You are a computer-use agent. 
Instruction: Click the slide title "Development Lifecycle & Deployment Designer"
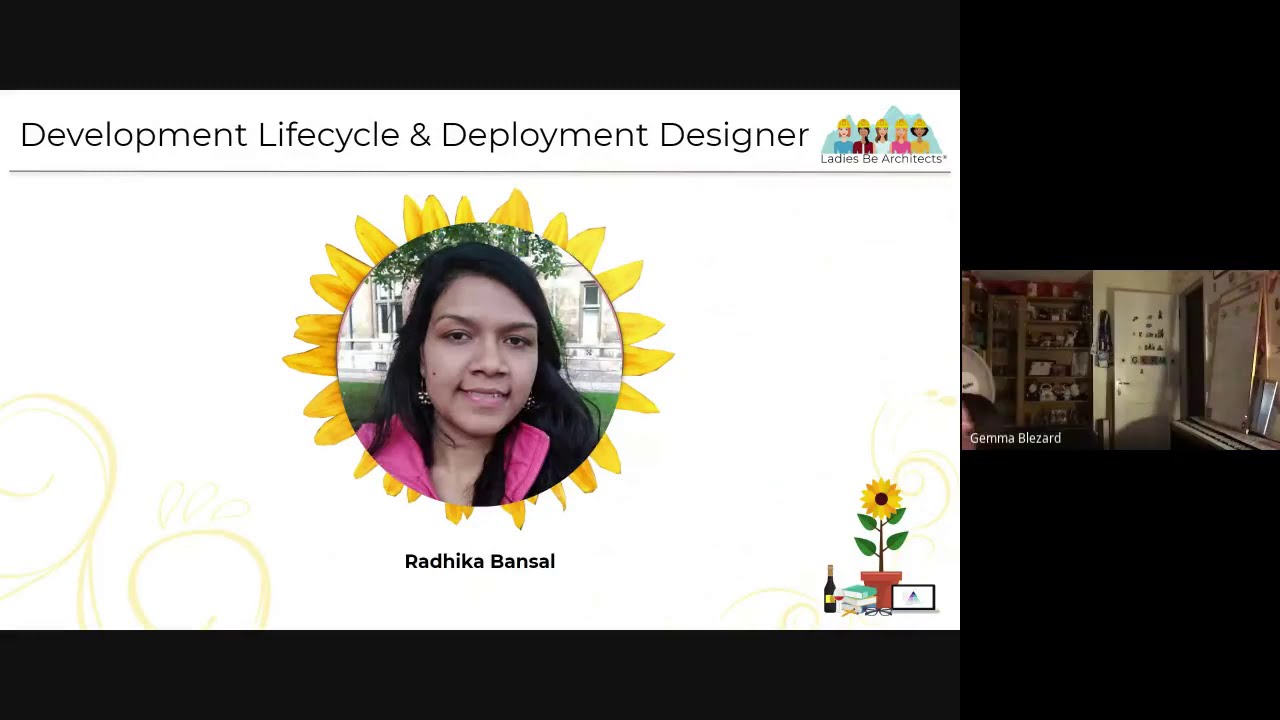click(414, 135)
